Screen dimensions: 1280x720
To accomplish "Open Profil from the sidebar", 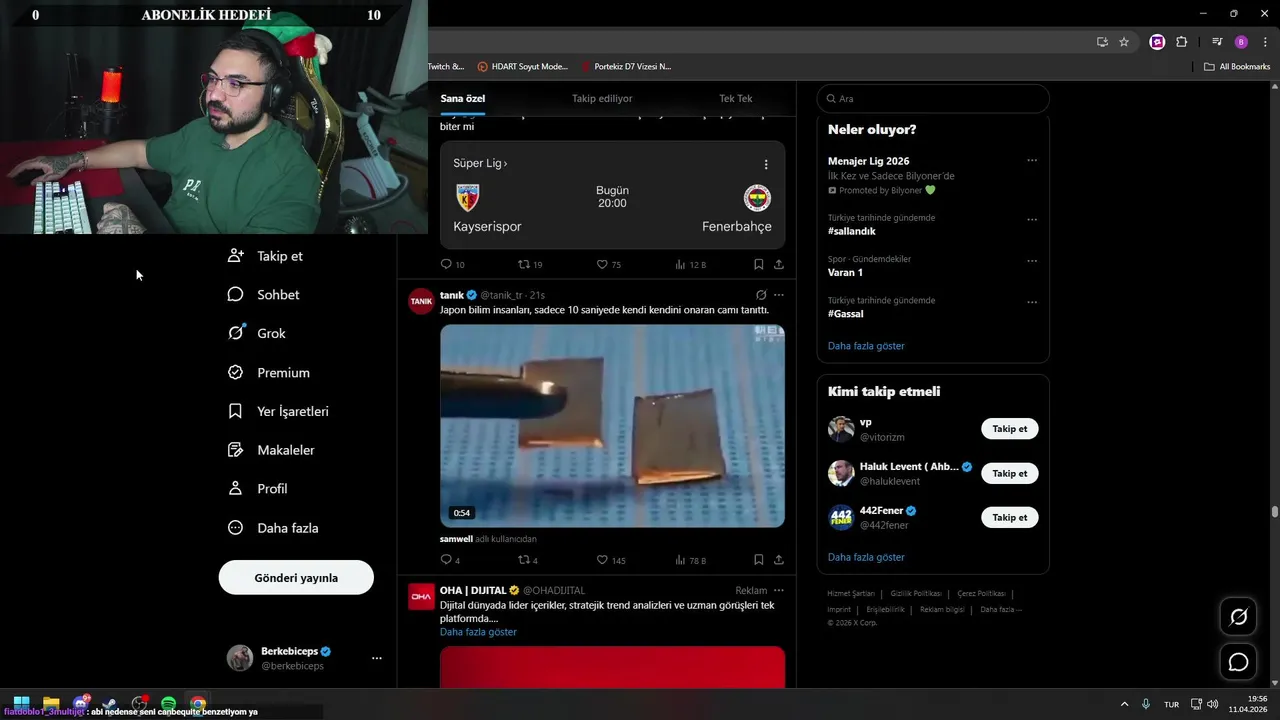I will [258, 489].
